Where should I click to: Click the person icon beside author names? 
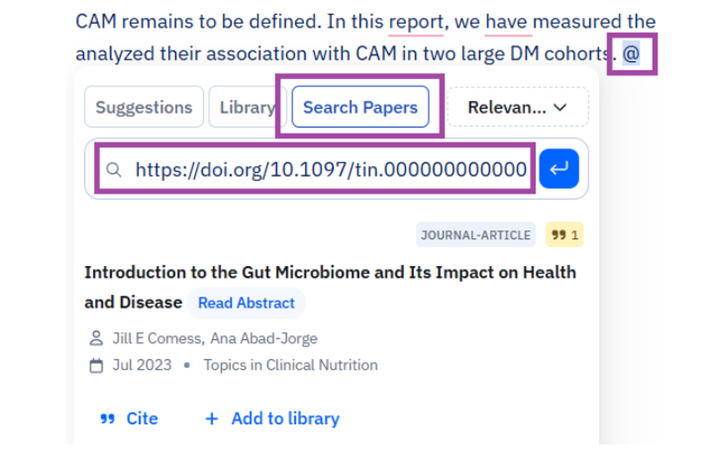coord(96,338)
